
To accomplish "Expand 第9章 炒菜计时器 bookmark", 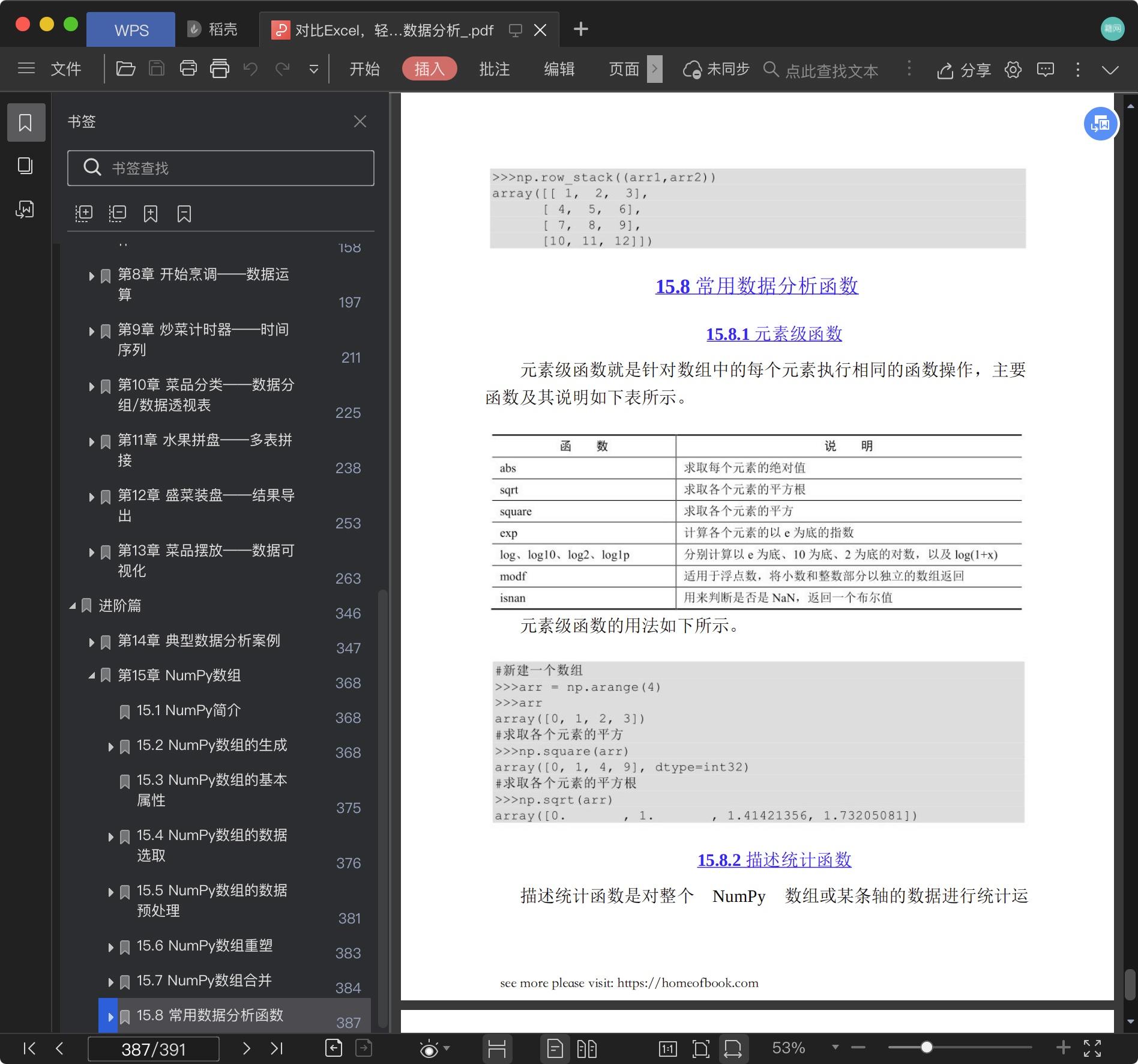I will (91, 331).
